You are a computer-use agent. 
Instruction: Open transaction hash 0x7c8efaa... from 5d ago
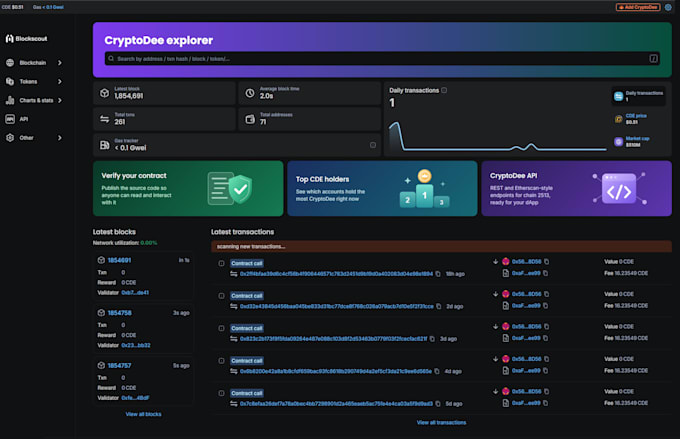point(336,404)
